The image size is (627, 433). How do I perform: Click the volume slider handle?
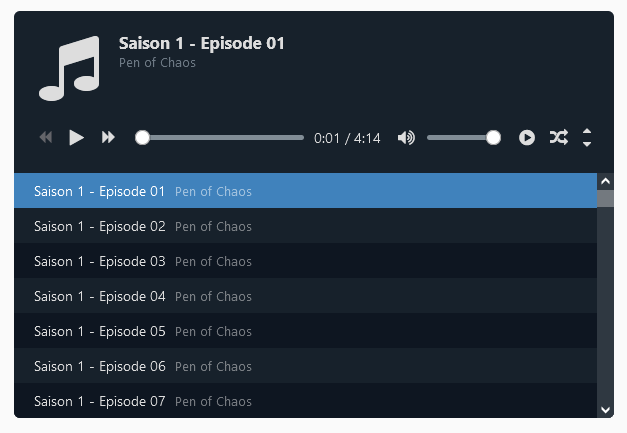click(x=493, y=138)
